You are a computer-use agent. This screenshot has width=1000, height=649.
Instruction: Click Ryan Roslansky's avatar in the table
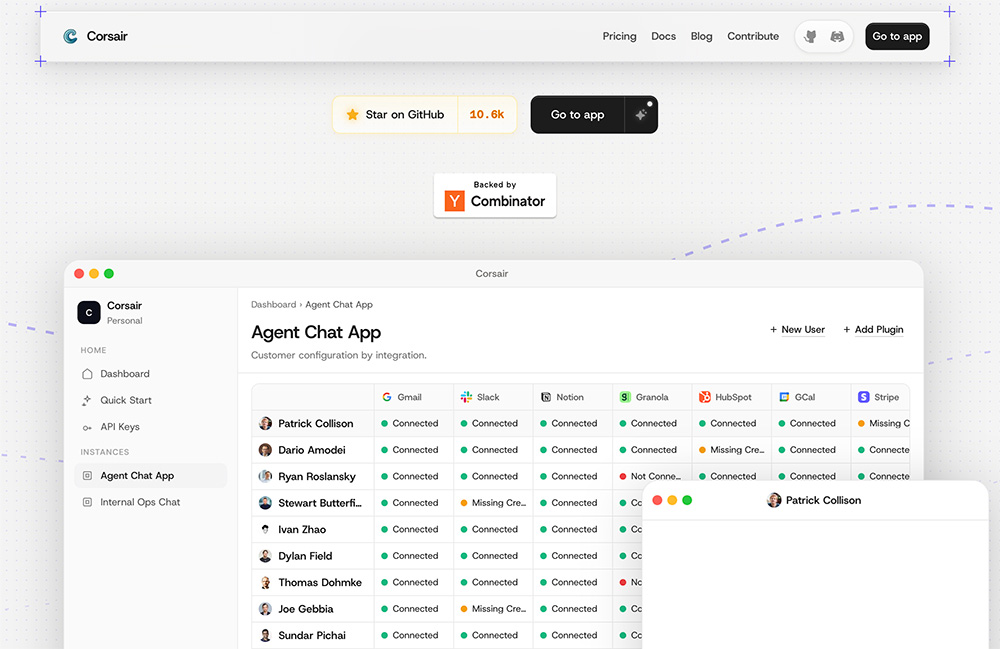[265, 476]
